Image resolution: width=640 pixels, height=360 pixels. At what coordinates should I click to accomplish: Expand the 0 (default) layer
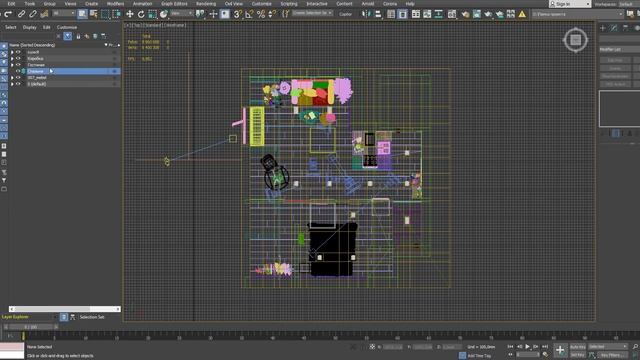(x=12, y=84)
